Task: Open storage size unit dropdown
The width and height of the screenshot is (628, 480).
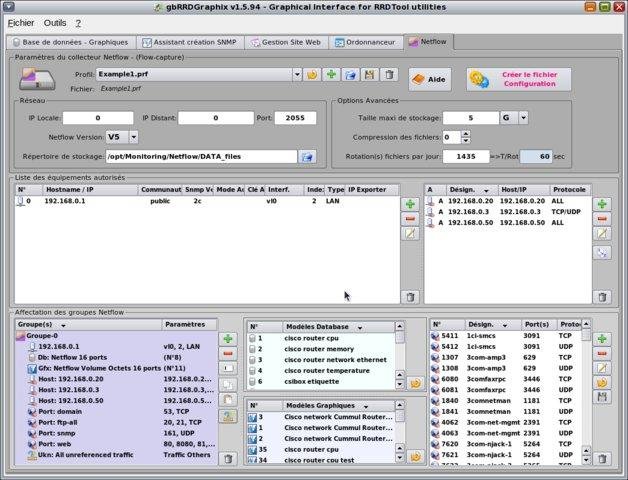Action: tap(523, 118)
